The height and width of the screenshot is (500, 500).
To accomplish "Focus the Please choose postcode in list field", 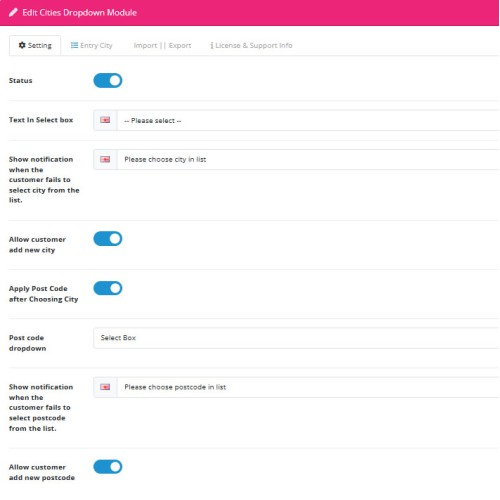I will [308, 387].
